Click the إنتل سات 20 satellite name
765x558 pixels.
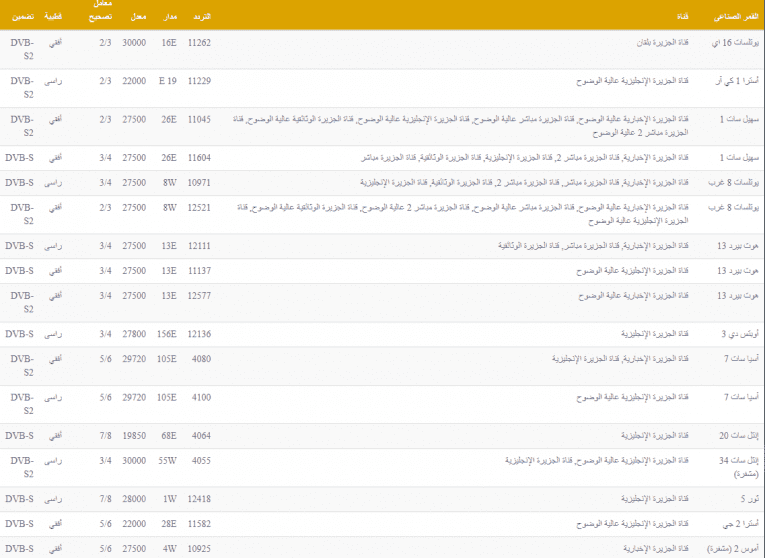740,436
